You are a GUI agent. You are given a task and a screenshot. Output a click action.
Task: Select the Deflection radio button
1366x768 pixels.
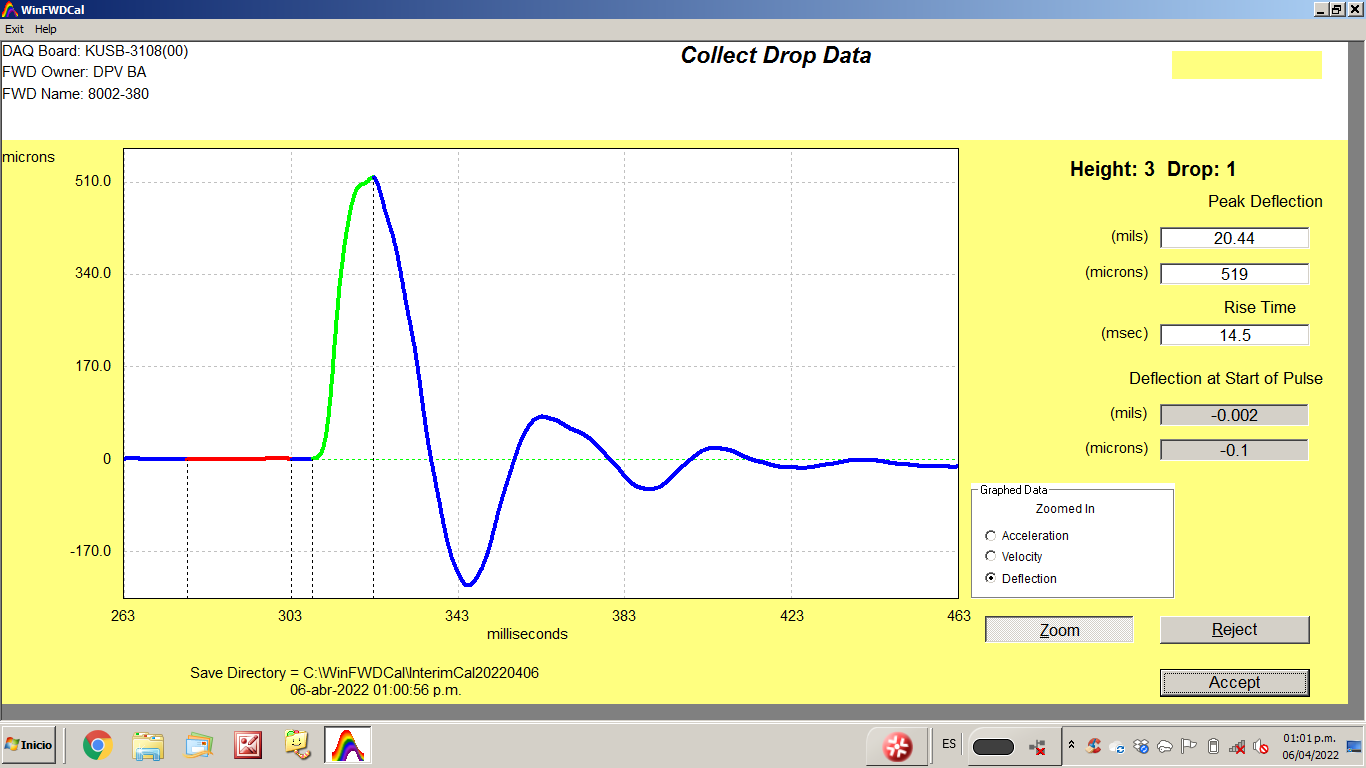point(991,579)
